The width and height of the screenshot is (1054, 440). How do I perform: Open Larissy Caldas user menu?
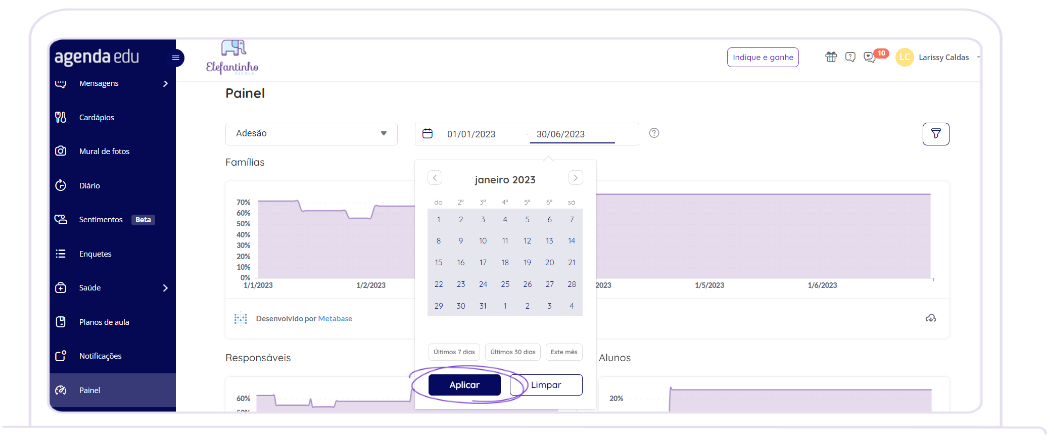click(x=940, y=57)
